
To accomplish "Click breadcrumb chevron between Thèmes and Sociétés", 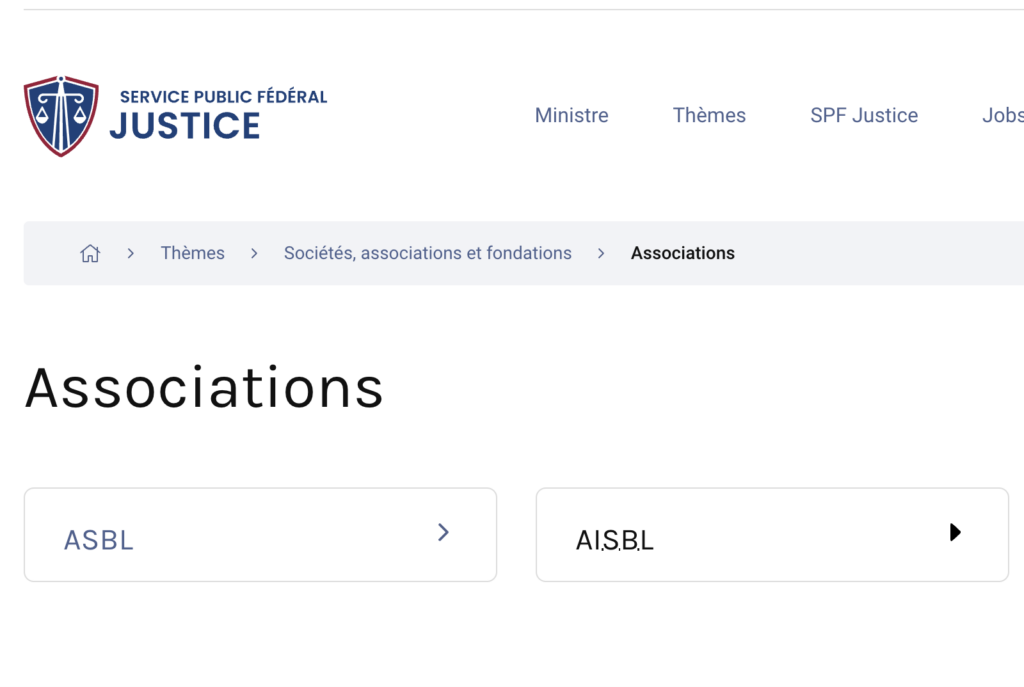I will pyautogui.click(x=254, y=254).
